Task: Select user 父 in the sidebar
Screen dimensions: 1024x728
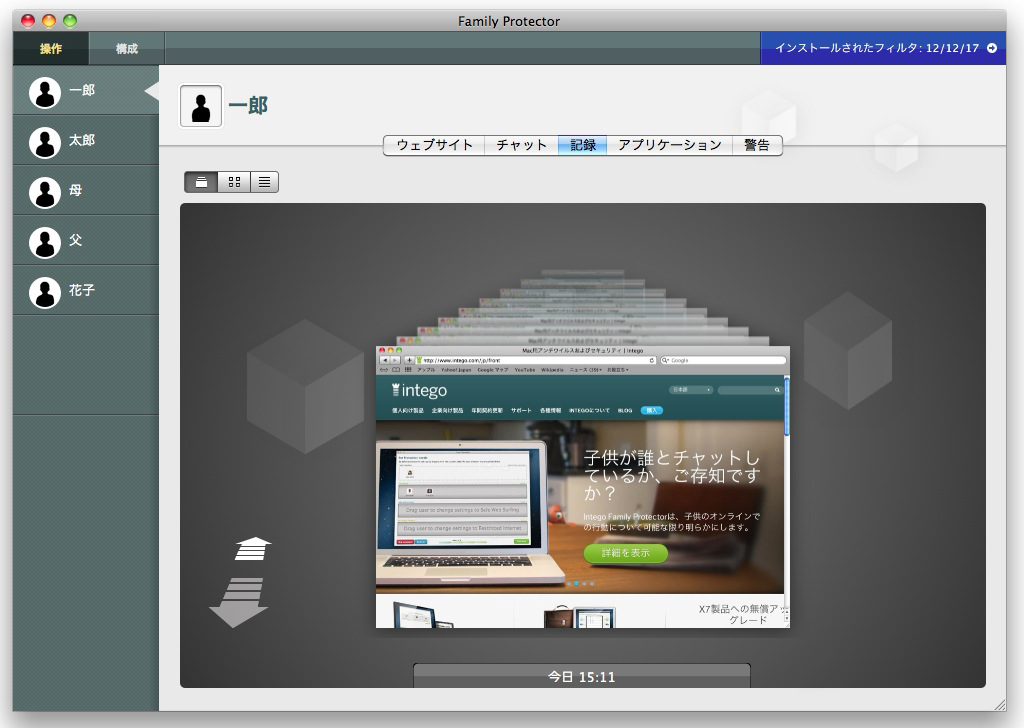Action: pyautogui.click(x=86, y=240)
